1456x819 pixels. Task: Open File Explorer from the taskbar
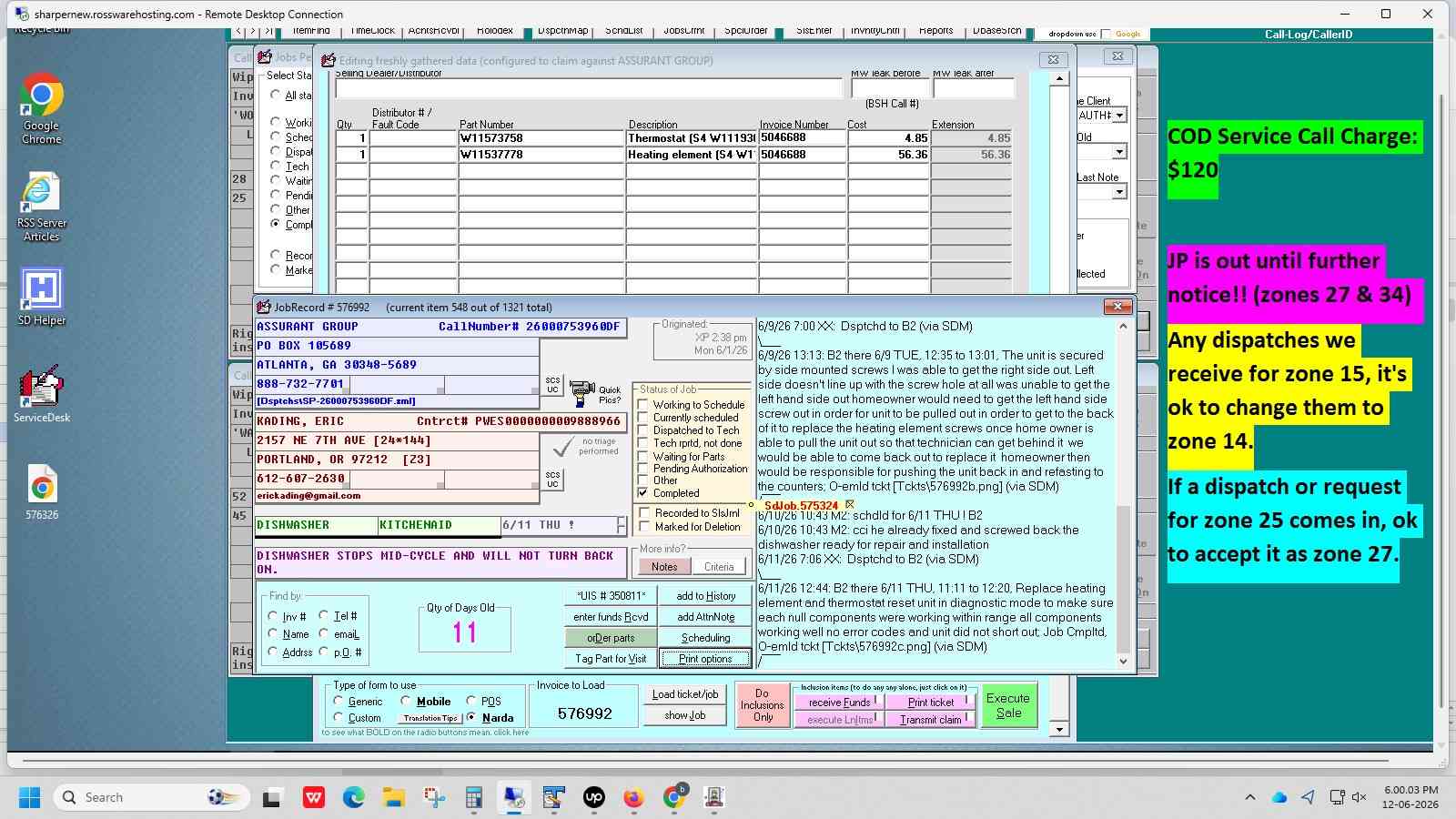393,798
